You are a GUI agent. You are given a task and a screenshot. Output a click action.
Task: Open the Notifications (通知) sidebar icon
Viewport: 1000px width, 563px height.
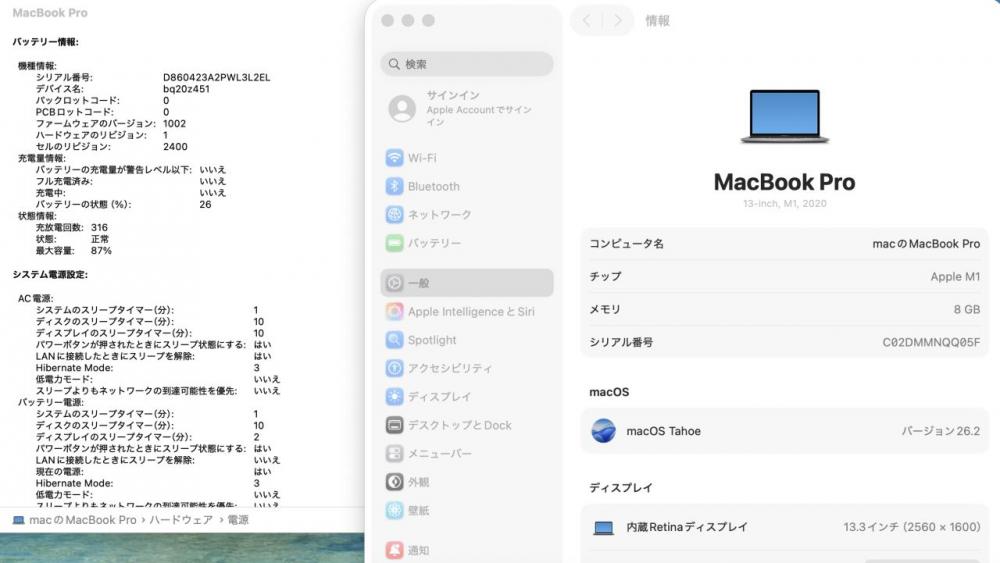(394, 550)
